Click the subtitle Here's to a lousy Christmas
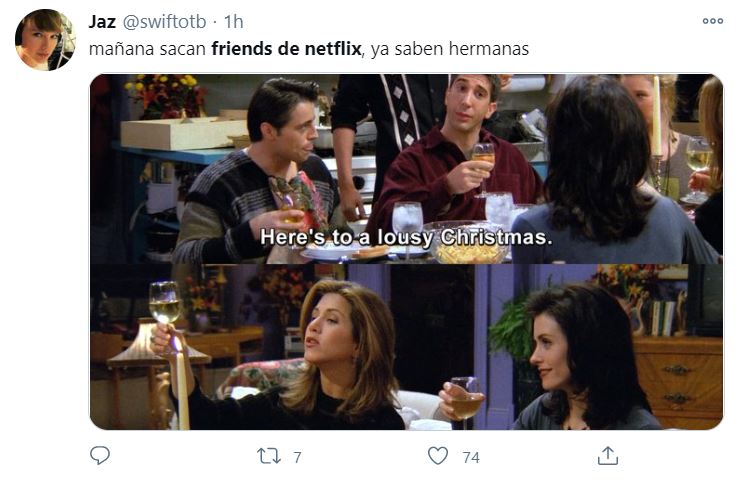Screen dimensions: 738x480 click(x=406, y=237)
